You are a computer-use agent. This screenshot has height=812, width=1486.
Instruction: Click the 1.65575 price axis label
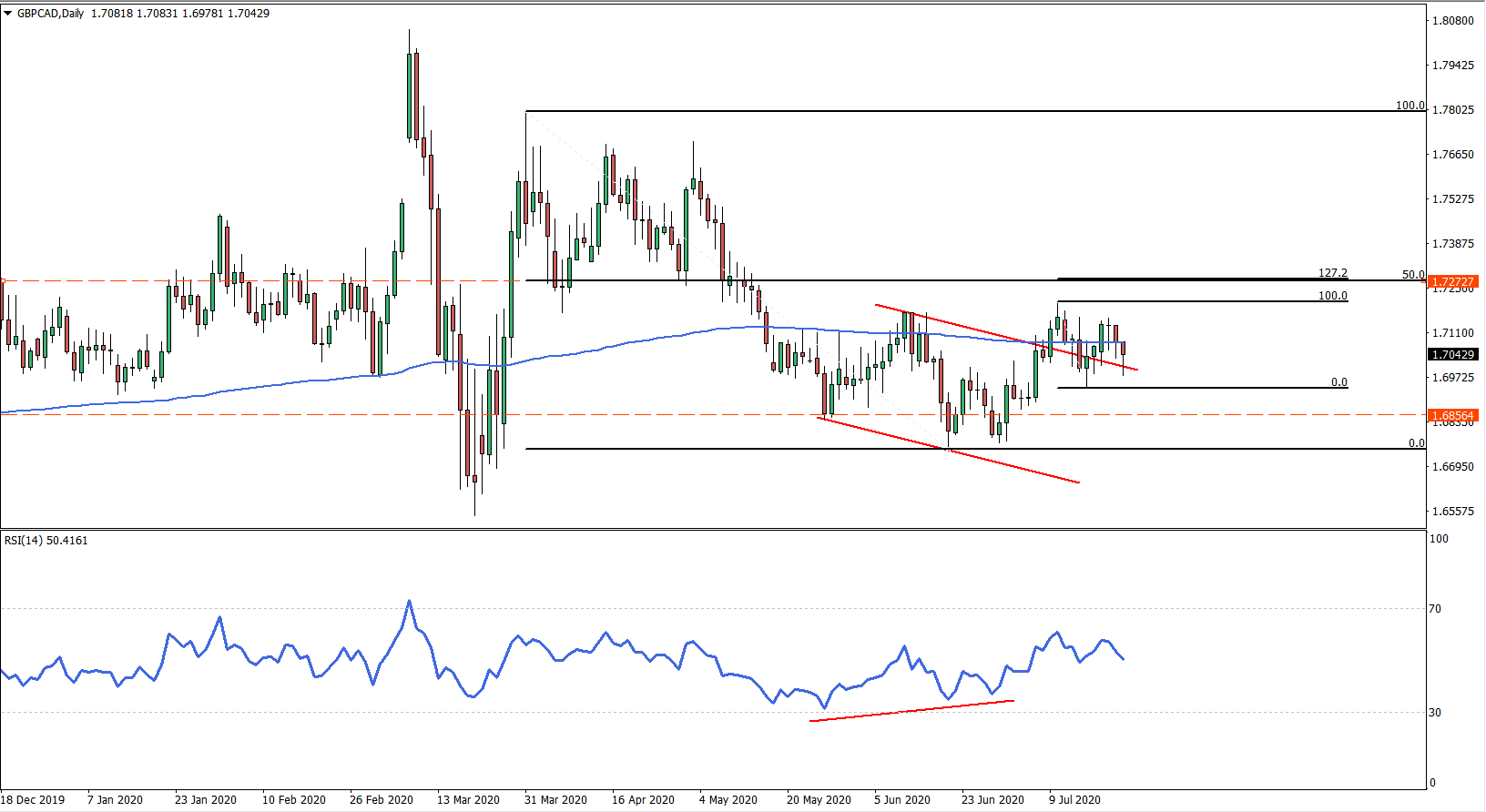coord(1453,512)
